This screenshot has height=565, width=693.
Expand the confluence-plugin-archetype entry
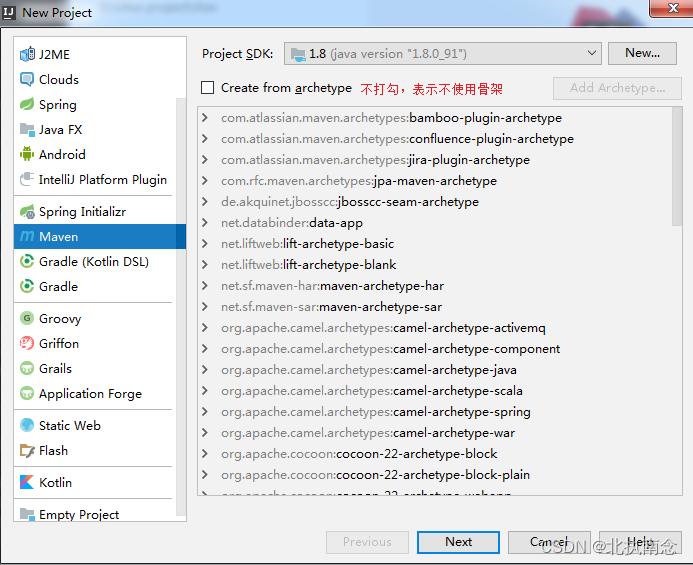click(x=205, y=139)
